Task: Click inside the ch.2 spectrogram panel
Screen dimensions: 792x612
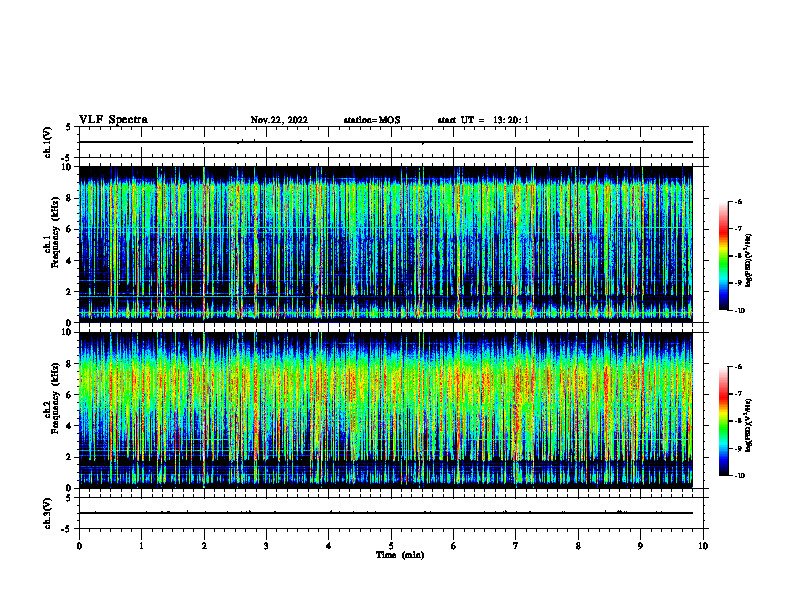Action: click(386, 410)
